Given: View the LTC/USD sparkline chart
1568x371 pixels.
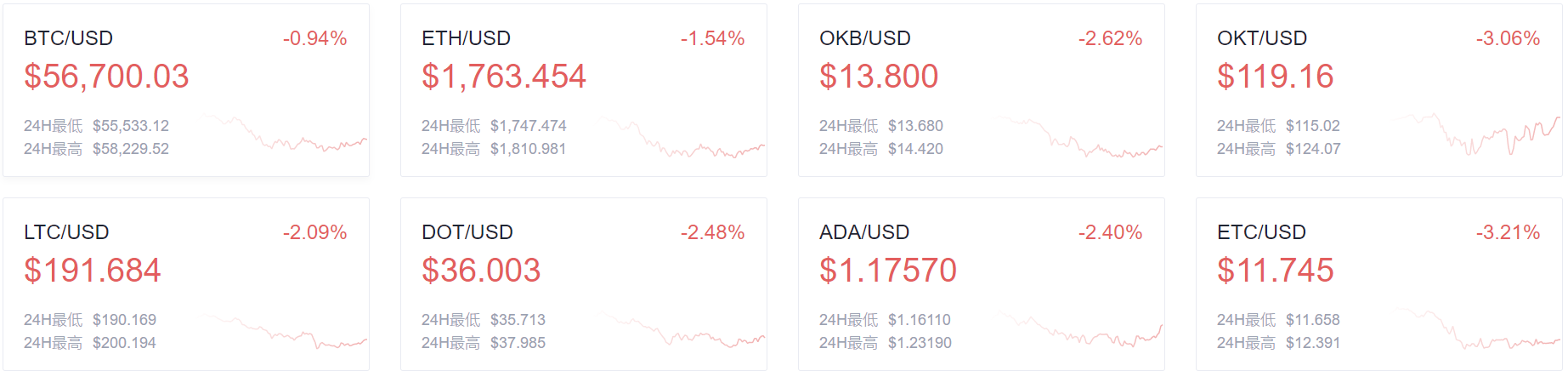Looking at the screenshot, I should pos(285,330).
